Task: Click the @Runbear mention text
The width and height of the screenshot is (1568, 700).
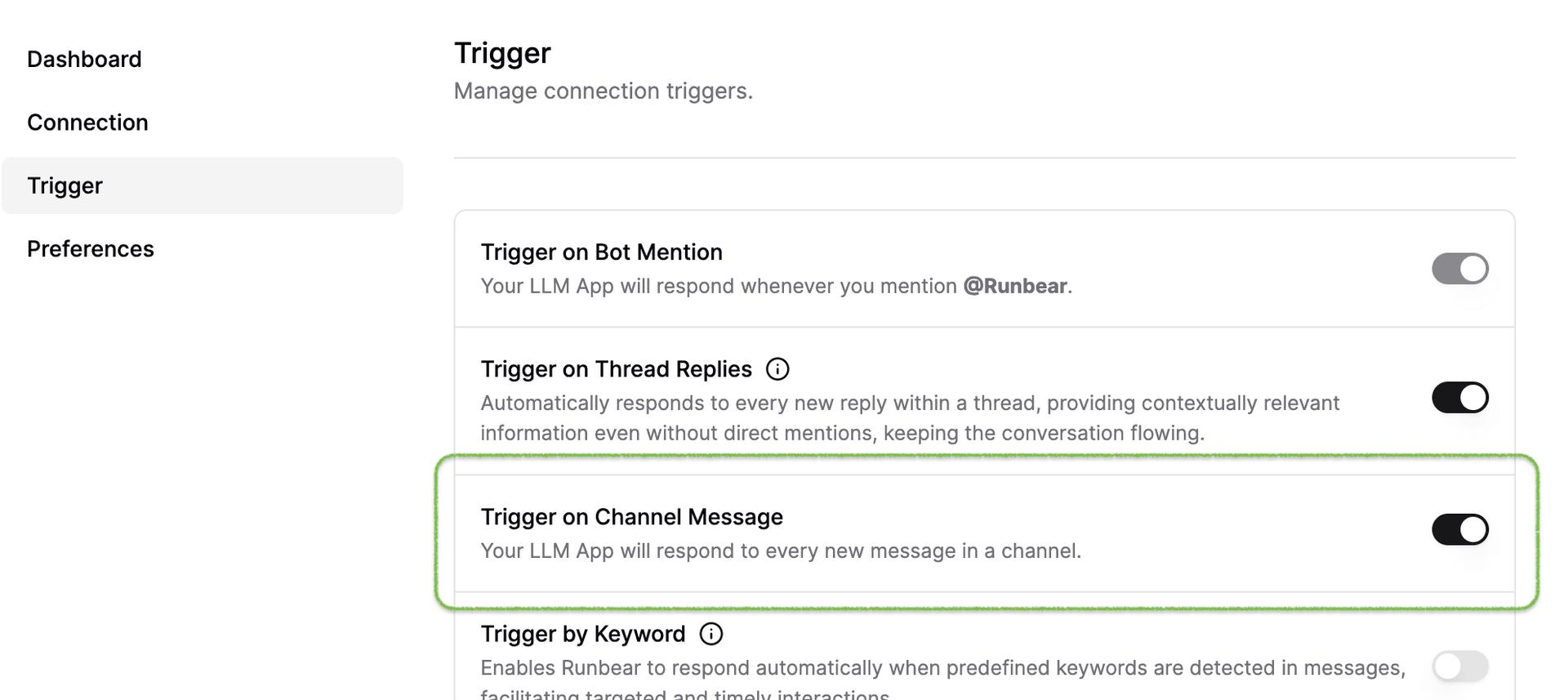Action: [1014, 286]
